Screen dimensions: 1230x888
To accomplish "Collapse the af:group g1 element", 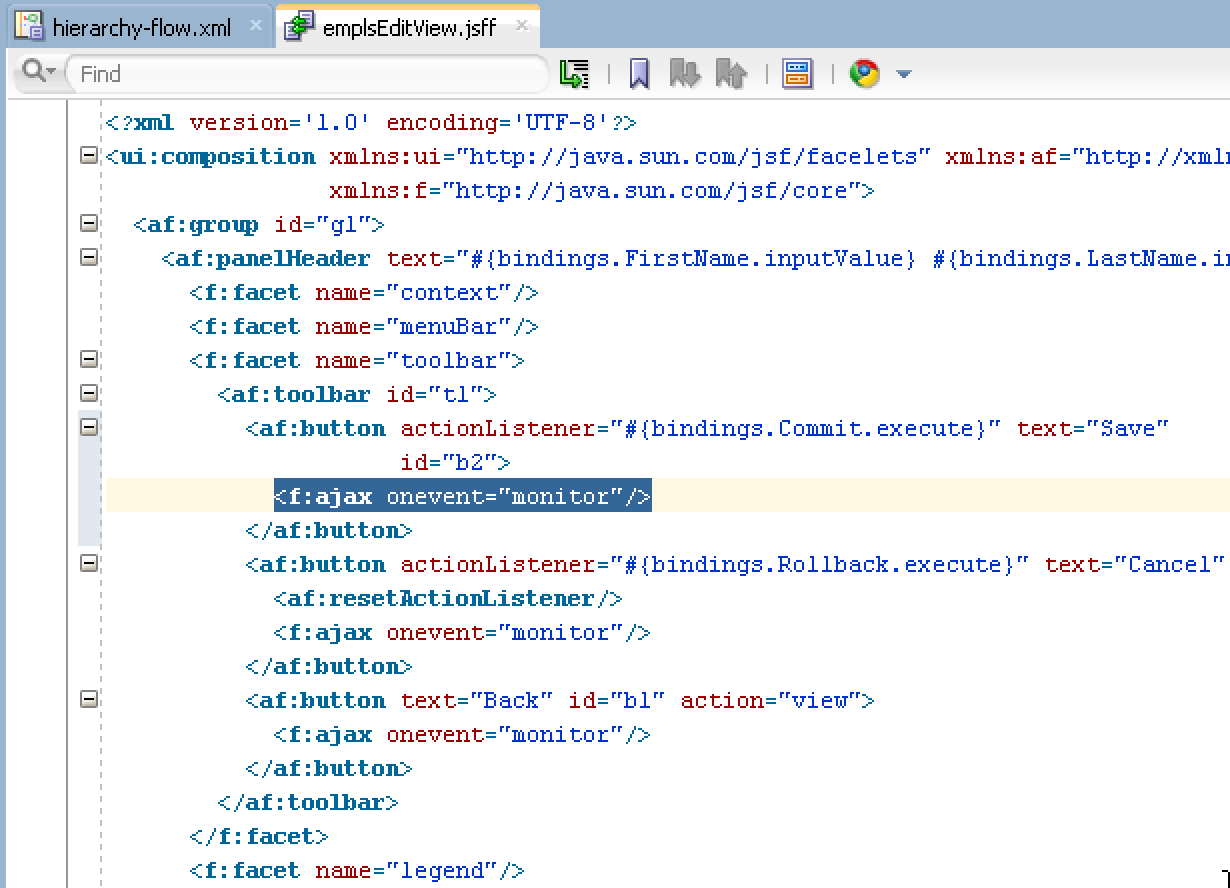I will click(x=89, y=223).
